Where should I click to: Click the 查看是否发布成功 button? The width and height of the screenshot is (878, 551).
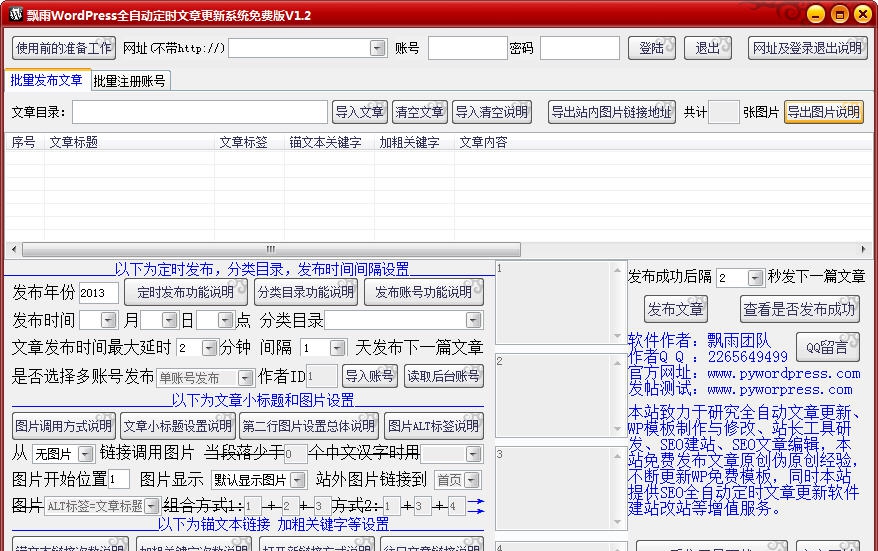tap(800, 309)
